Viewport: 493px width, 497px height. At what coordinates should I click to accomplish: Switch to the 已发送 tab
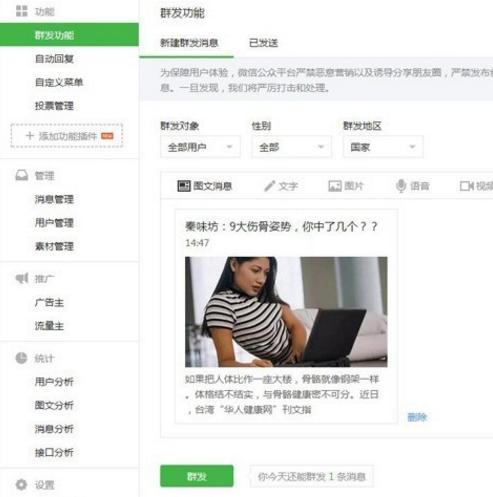click(263, 43)
